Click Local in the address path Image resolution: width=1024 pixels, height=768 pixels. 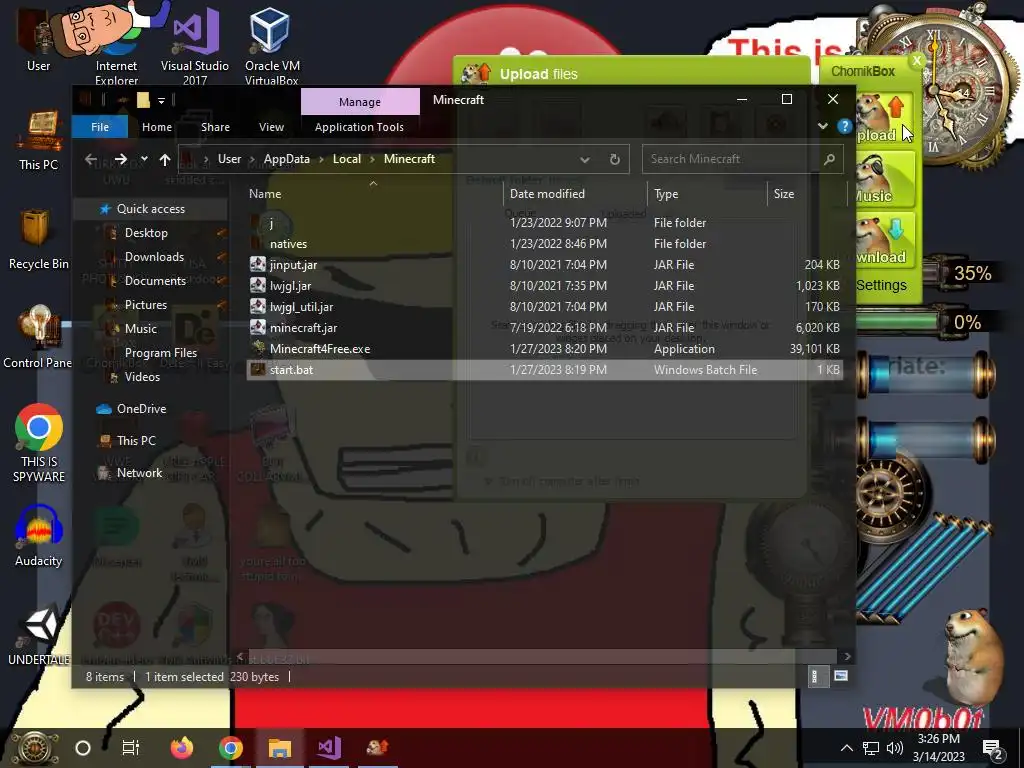pos(346,159)
